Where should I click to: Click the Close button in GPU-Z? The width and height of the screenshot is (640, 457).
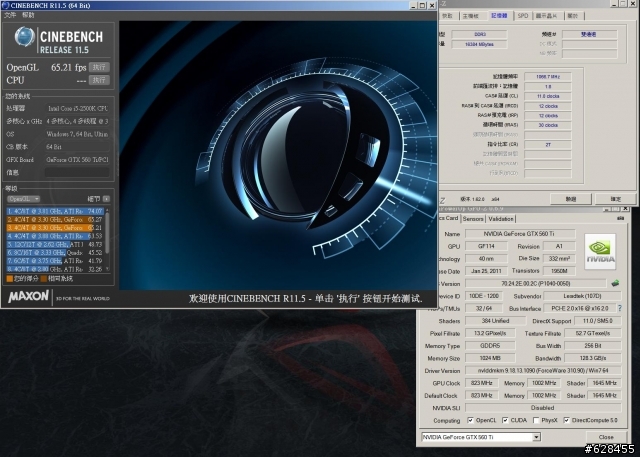tap(606, 437)
